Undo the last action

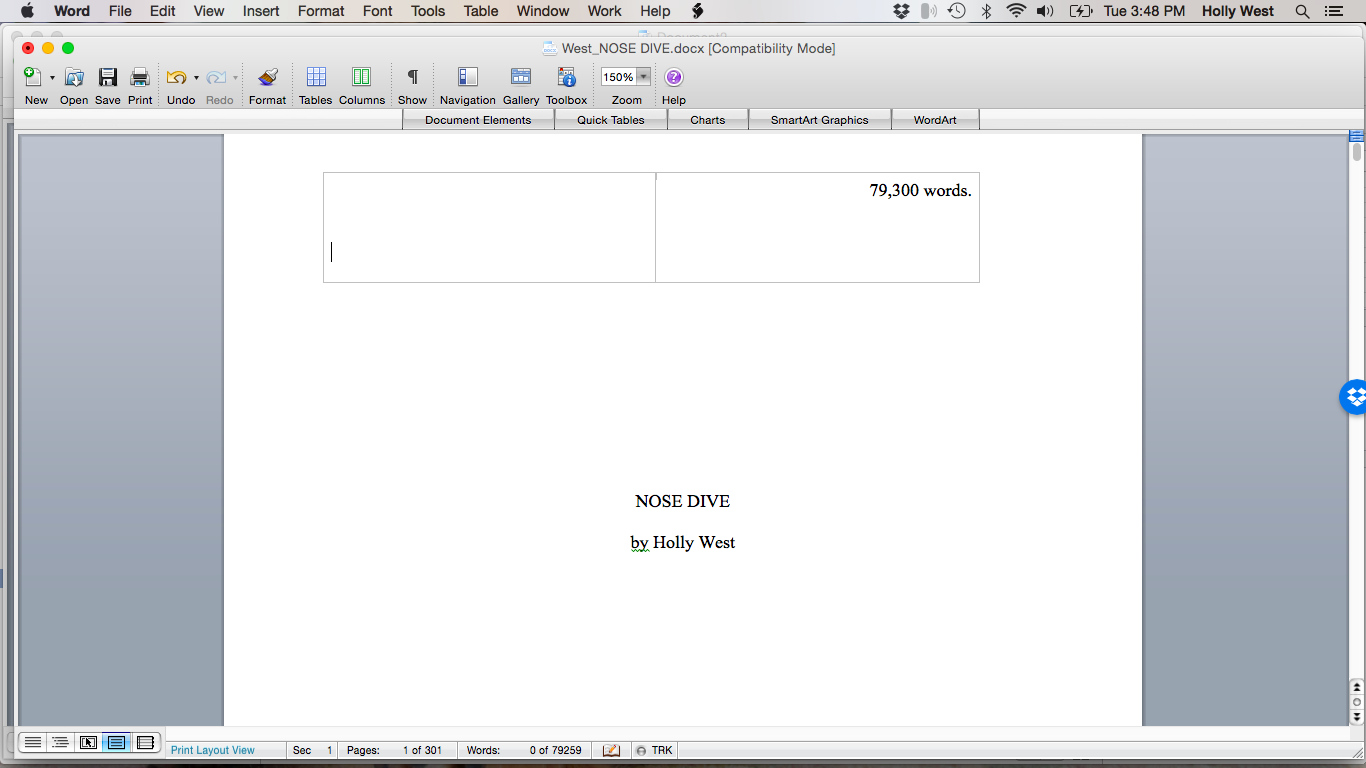click(177, 77)
